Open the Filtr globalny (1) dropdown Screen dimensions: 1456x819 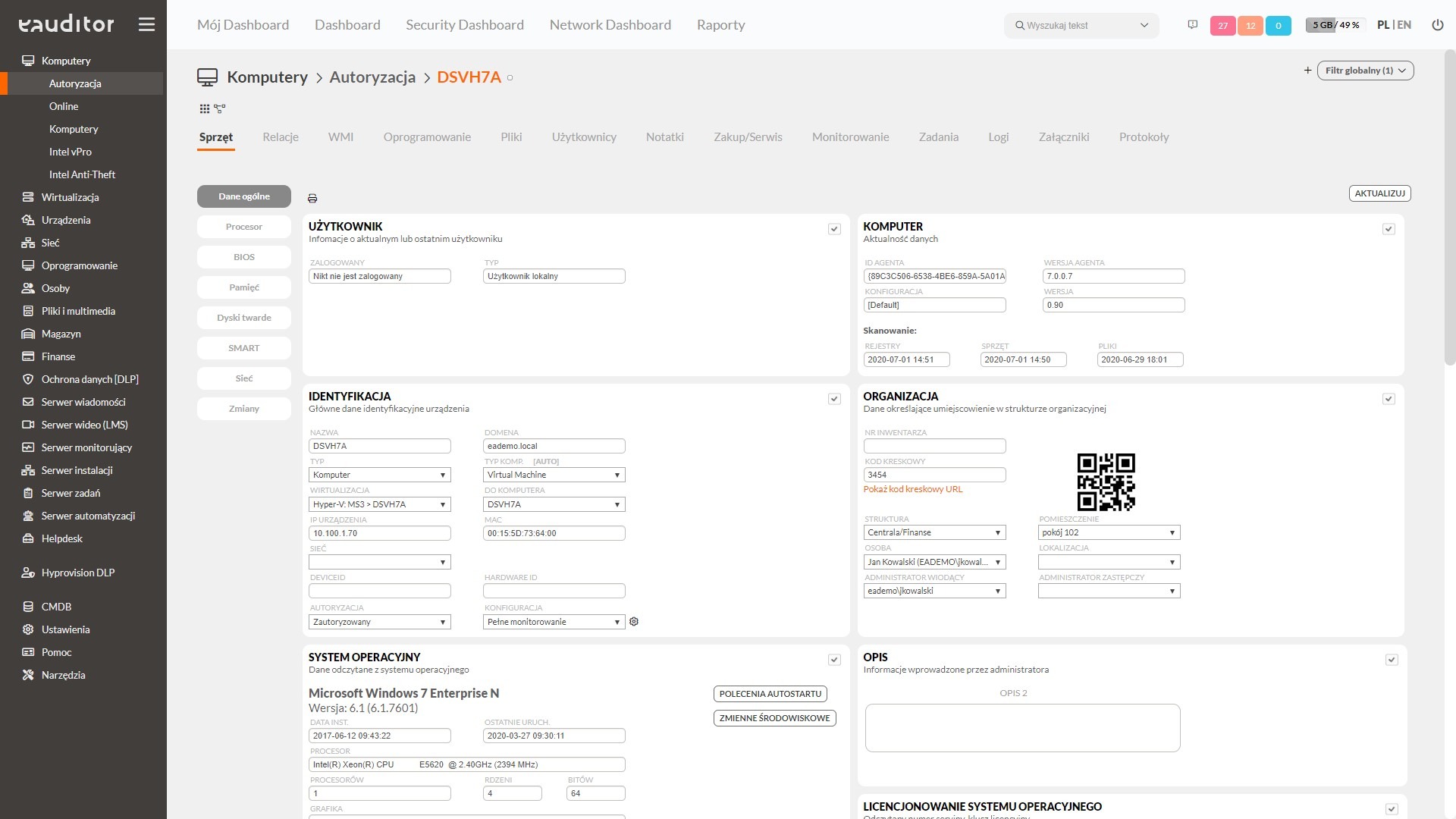1366,71
